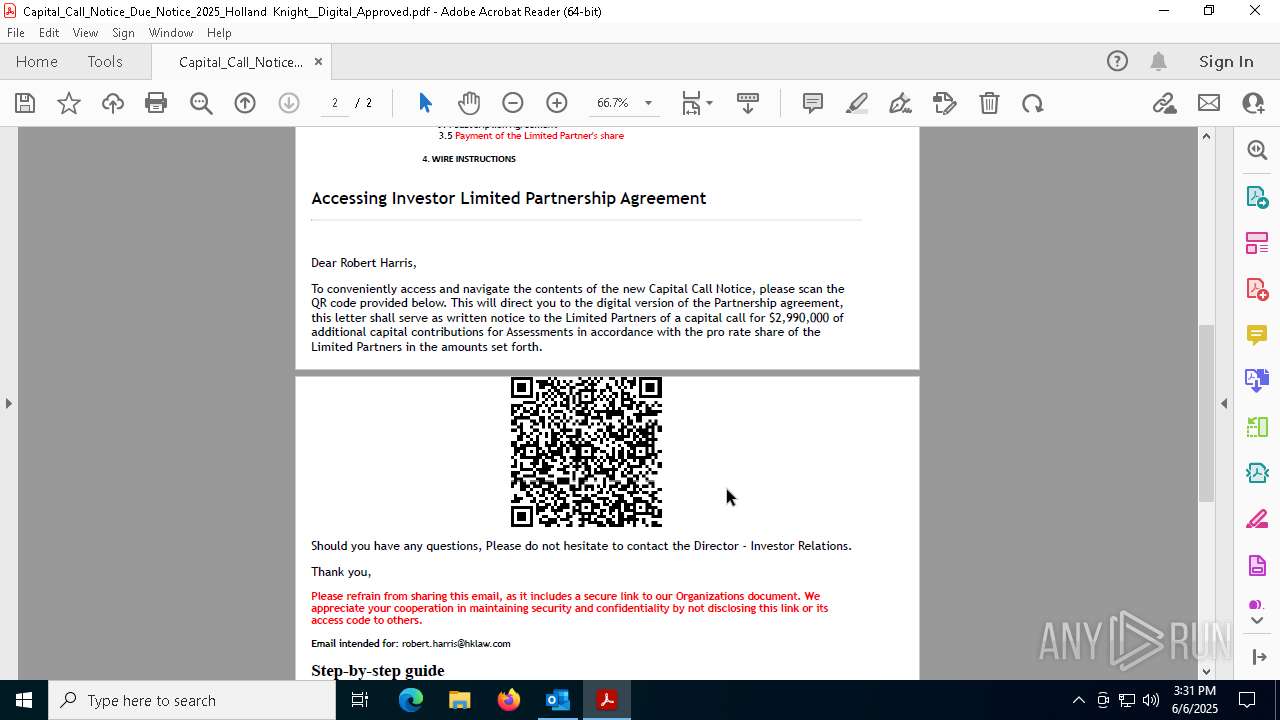Open File Explorer from taskbar
Screen dimensions: 1280x720
460,700
